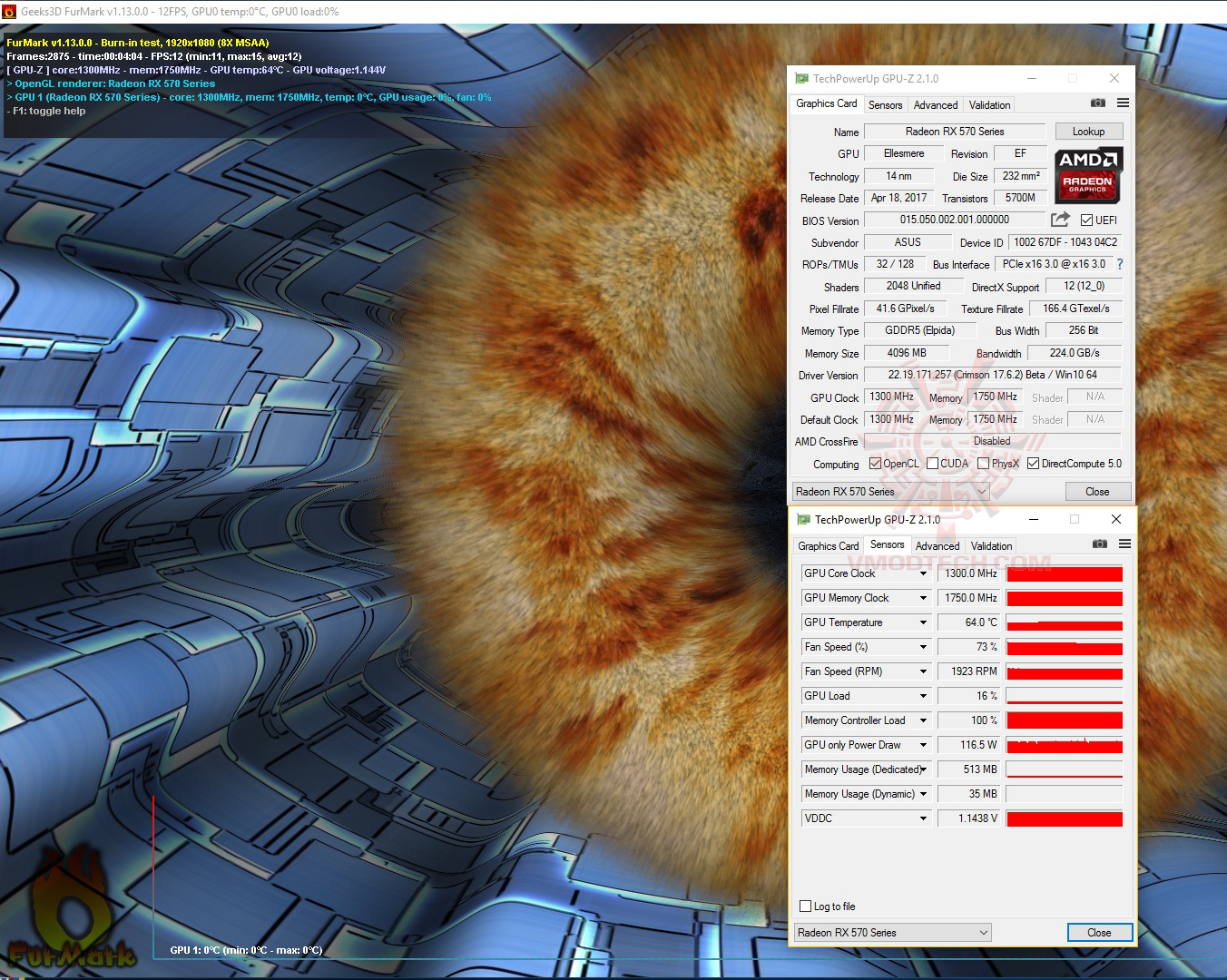The width and height of the screenshot is (1227, 980).
Task: Switch to Advanced tab in upper GPU-Z window
Action: click(x=936, y=105)
